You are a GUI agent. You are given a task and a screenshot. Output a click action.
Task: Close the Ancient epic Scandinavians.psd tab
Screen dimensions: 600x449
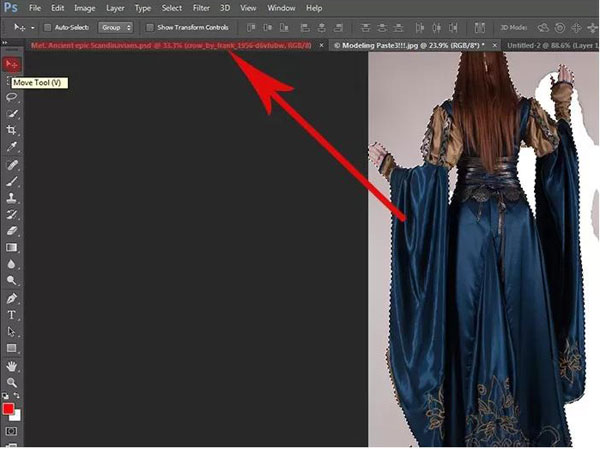point(321,46)
